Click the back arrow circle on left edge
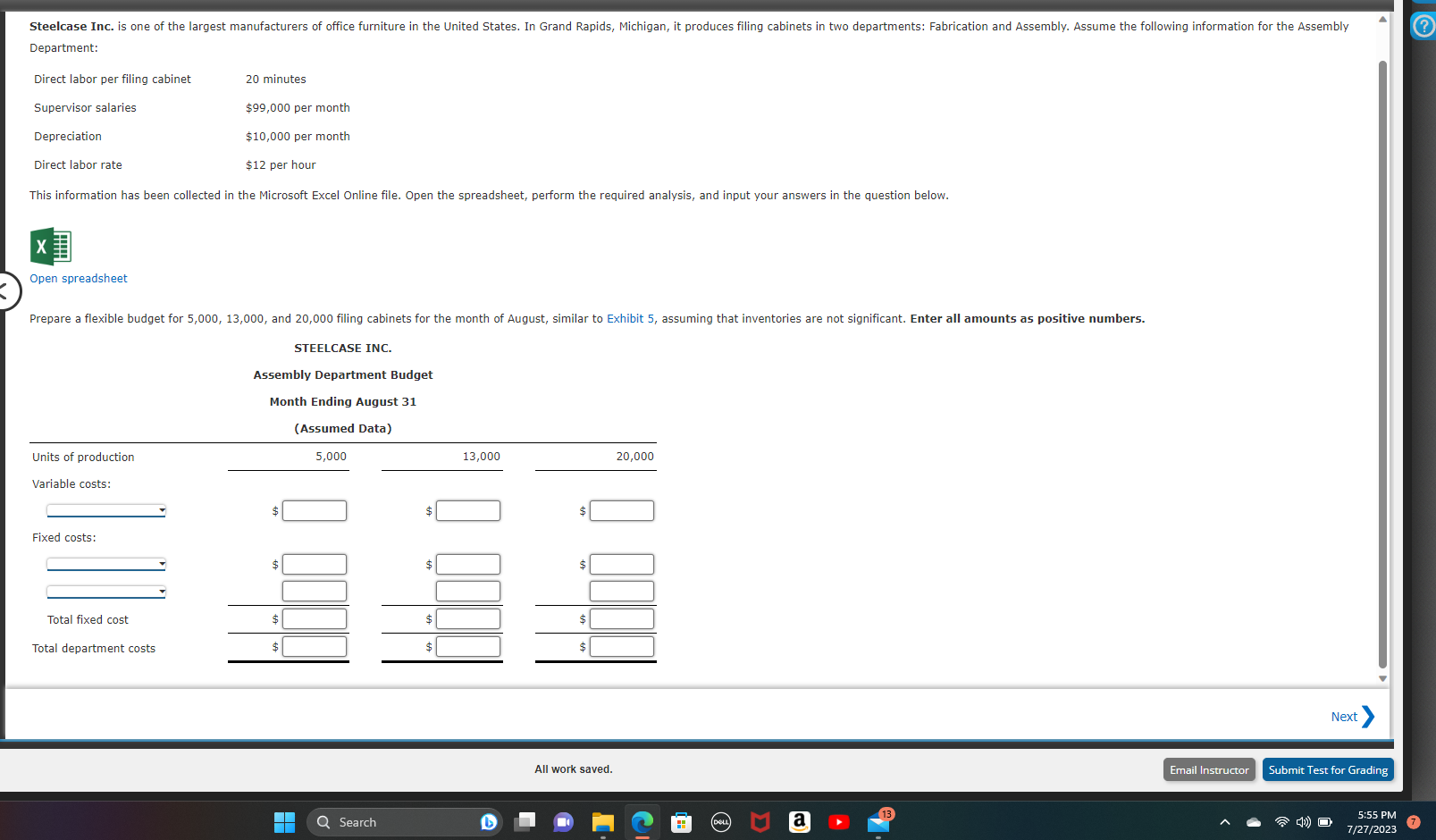Image resolution: width=1436 pixels, height=840 pixels. tap(4, 291)
